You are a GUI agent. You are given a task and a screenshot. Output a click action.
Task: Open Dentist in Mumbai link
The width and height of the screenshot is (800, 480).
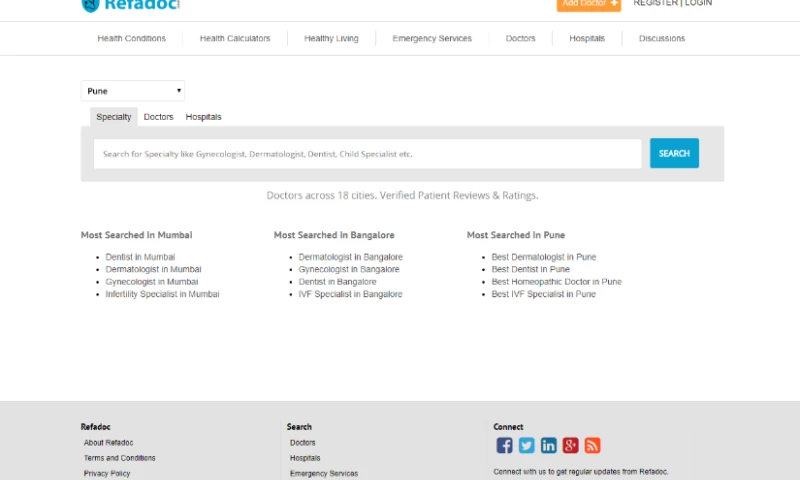click(140, 257)
